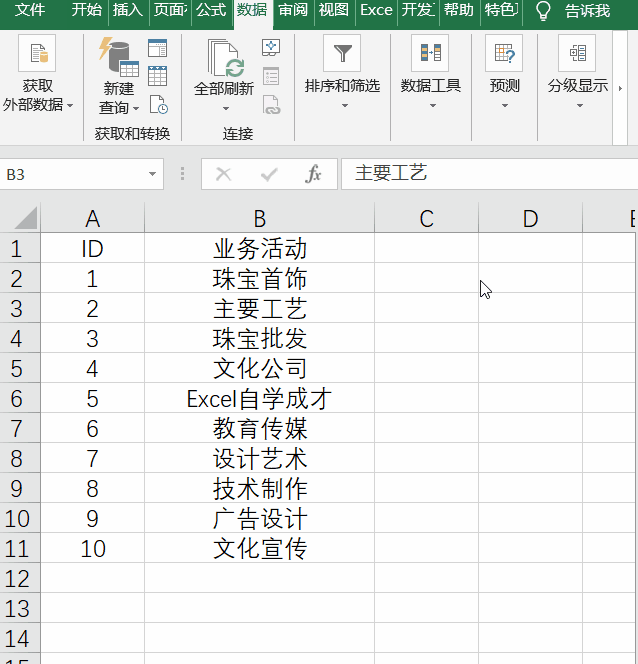
Task: Expand the New Query dropdown arrow
Action: click(x=136, y=108)
